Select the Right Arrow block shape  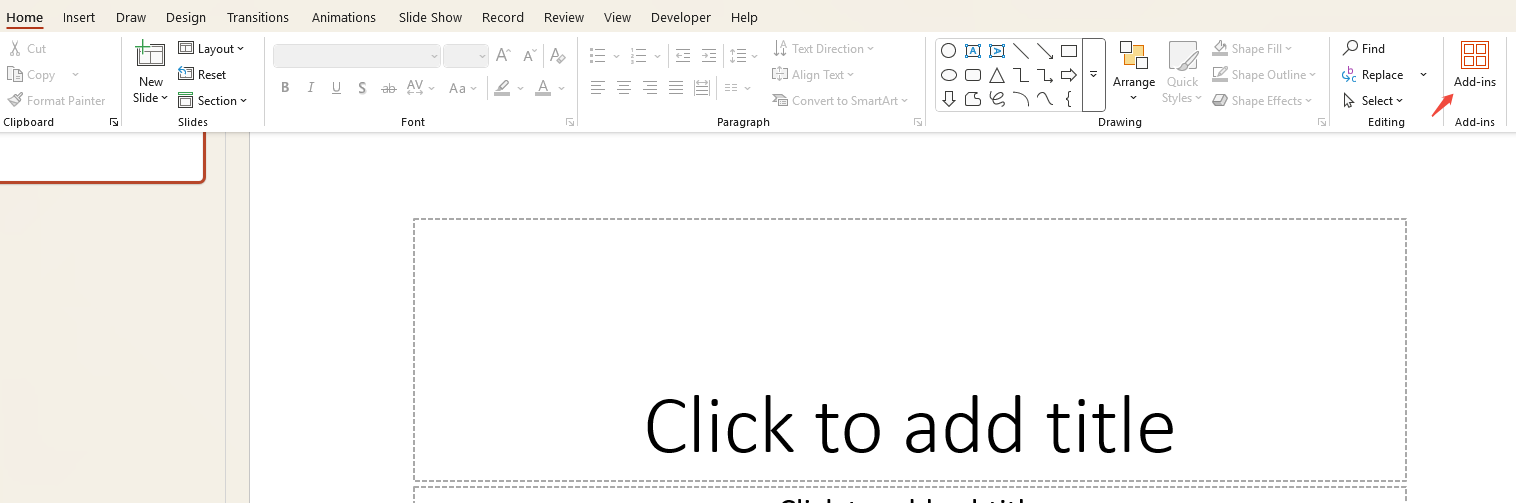[x=1069, y=75]
